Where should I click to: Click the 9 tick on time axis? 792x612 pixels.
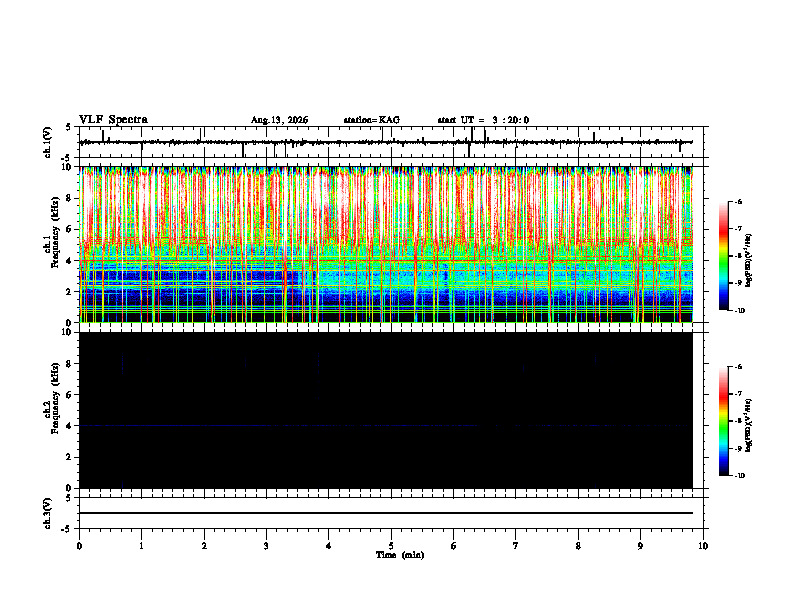(640, 546)
